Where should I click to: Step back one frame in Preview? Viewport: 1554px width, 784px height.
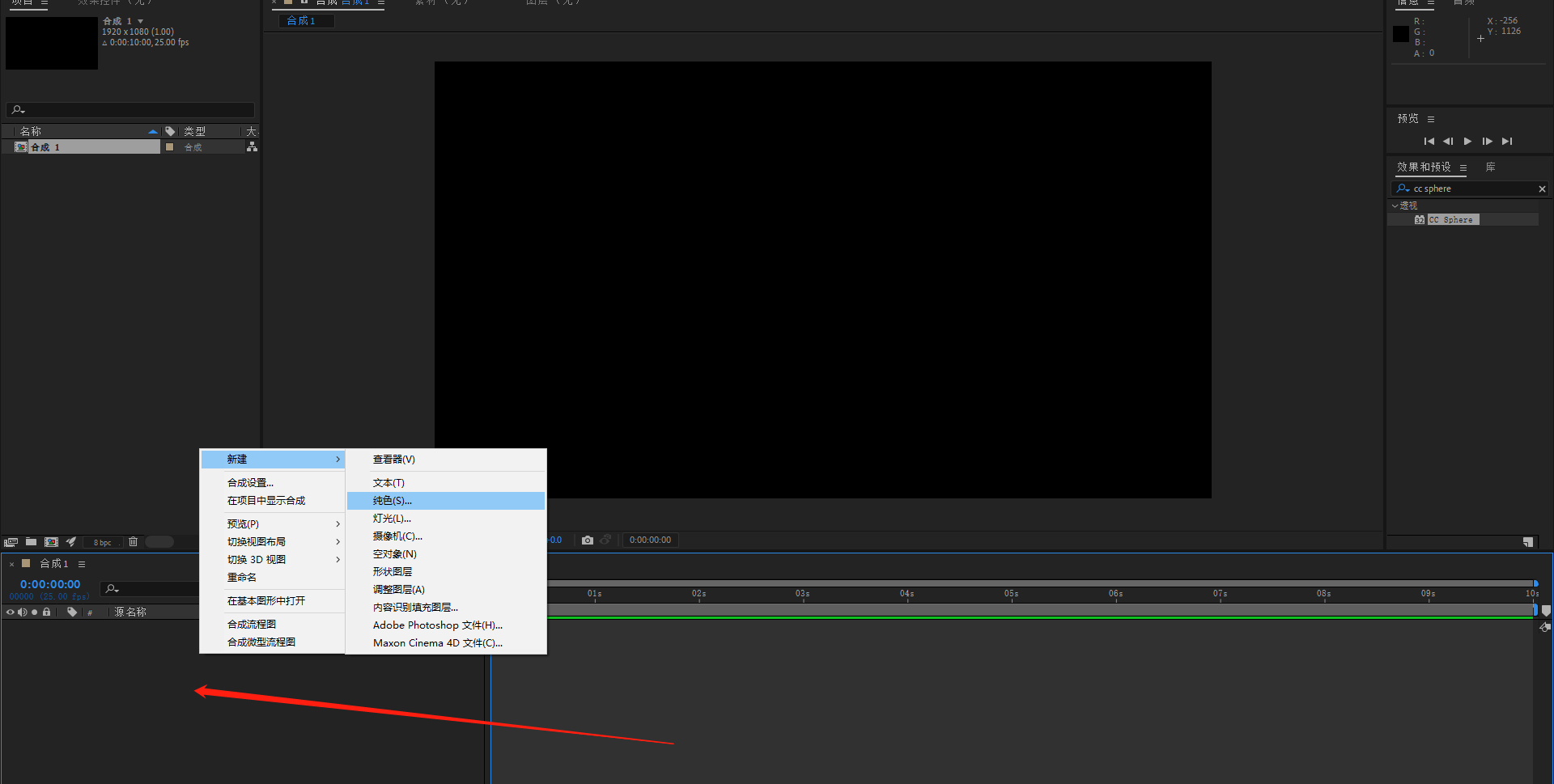pyautogui.click(x=1448, y=141)
